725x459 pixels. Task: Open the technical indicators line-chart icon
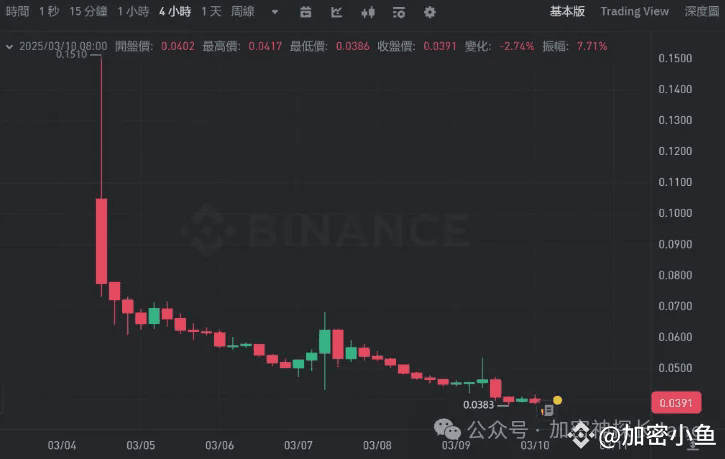pos(337,12)
